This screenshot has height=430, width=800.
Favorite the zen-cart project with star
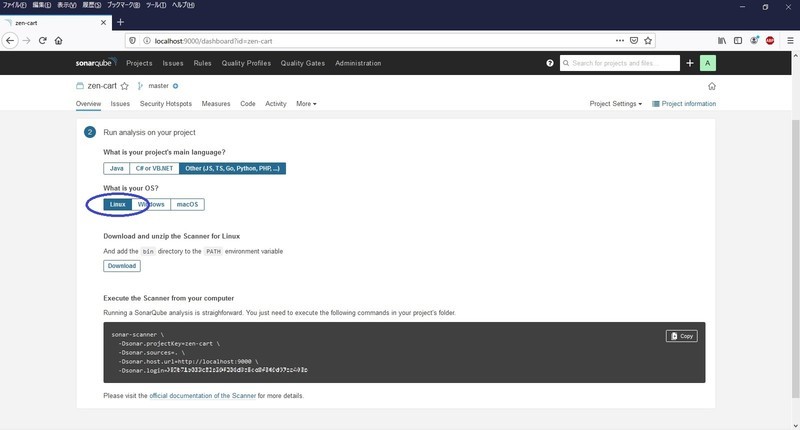(x=124, y=86)
